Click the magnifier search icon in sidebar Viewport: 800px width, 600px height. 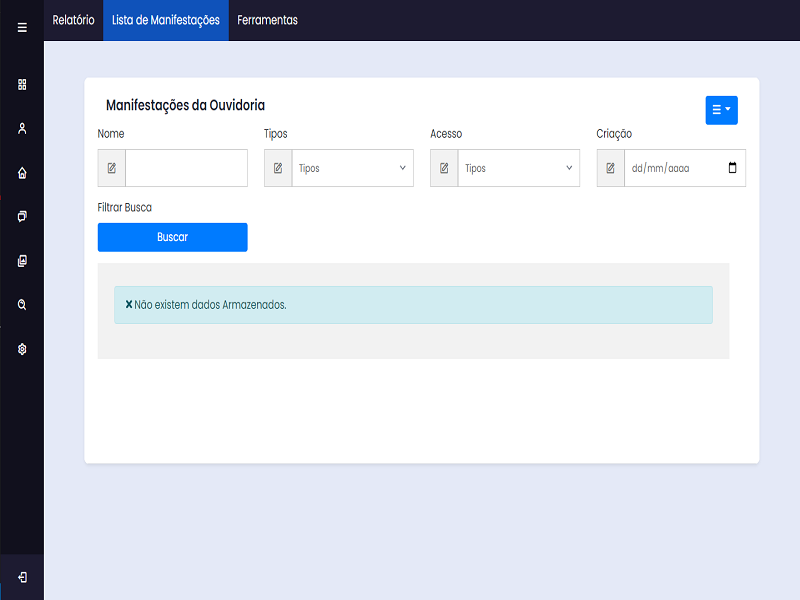point(22,304)
